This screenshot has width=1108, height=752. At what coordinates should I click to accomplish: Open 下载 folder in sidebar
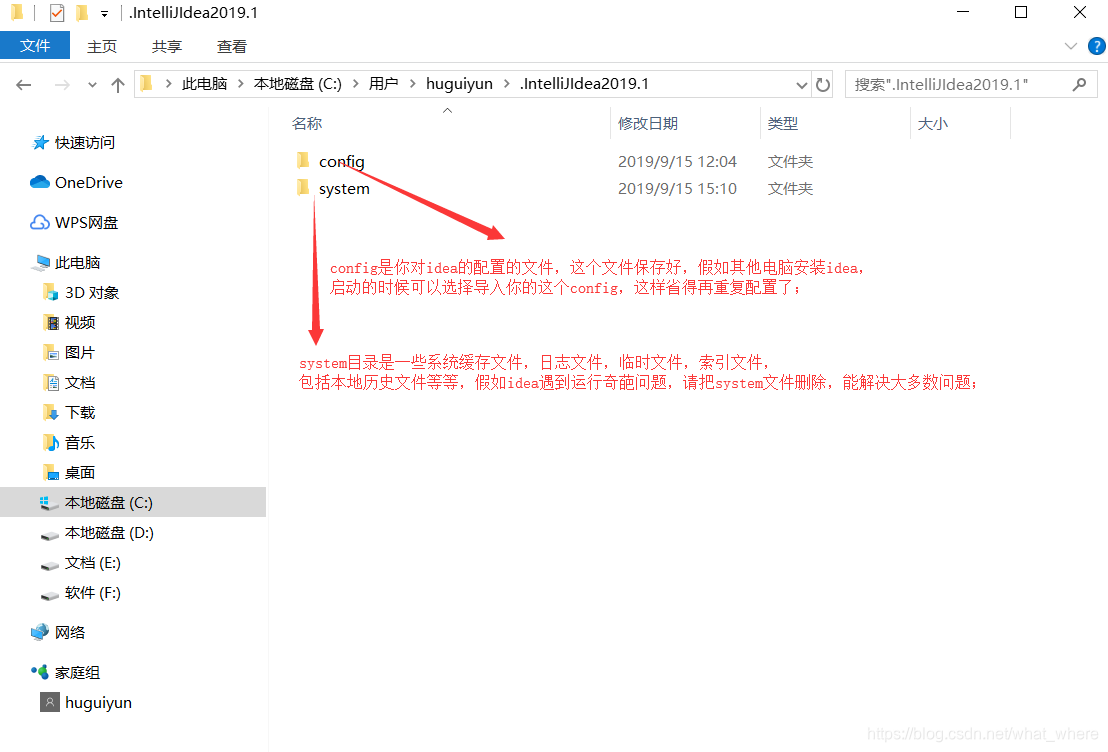click(80, 413)
